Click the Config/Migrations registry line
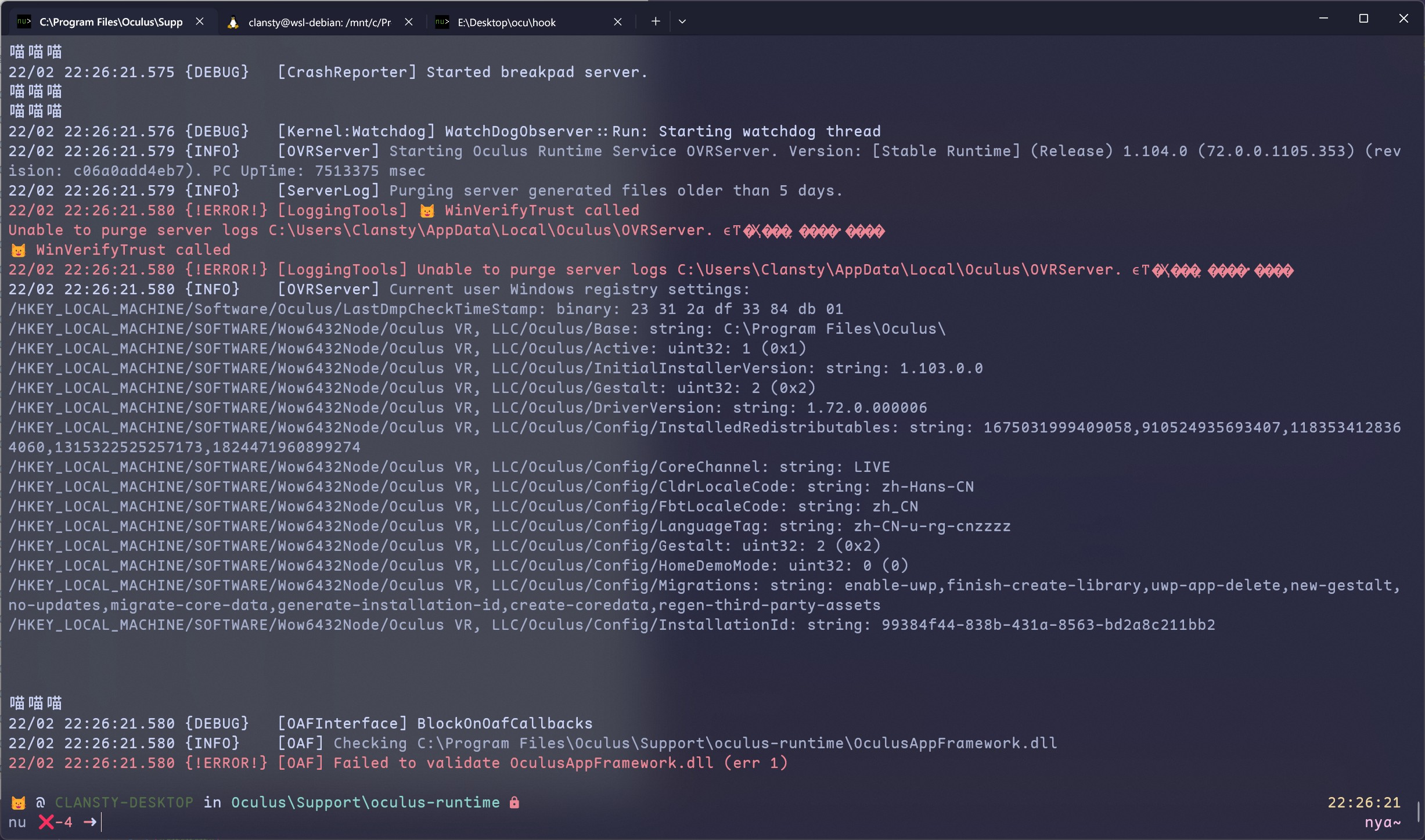The image size is (1425, 840). (705, 595)
